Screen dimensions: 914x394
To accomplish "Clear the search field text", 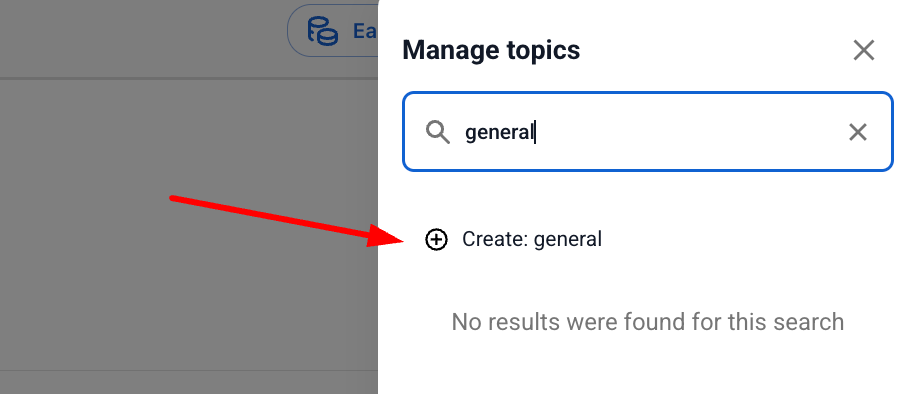I will tap(857, 132).
